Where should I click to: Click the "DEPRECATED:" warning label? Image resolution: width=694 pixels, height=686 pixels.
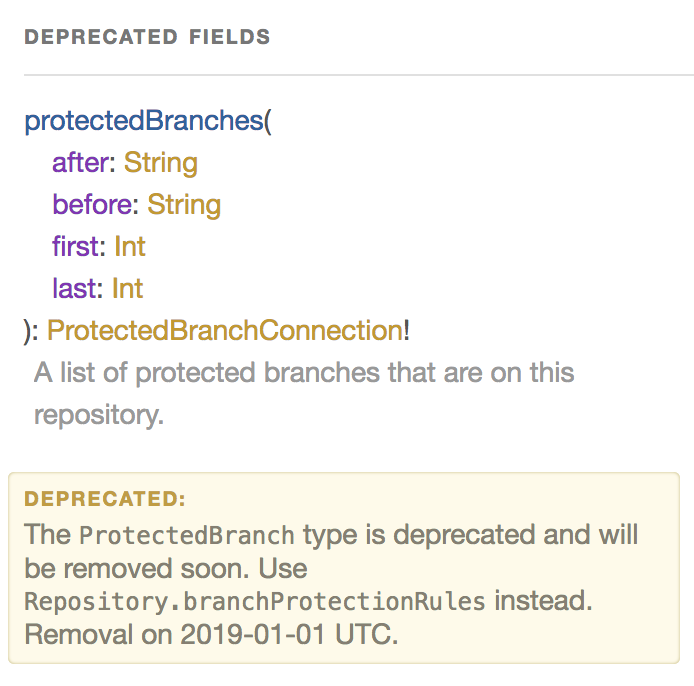pos(105,499)
